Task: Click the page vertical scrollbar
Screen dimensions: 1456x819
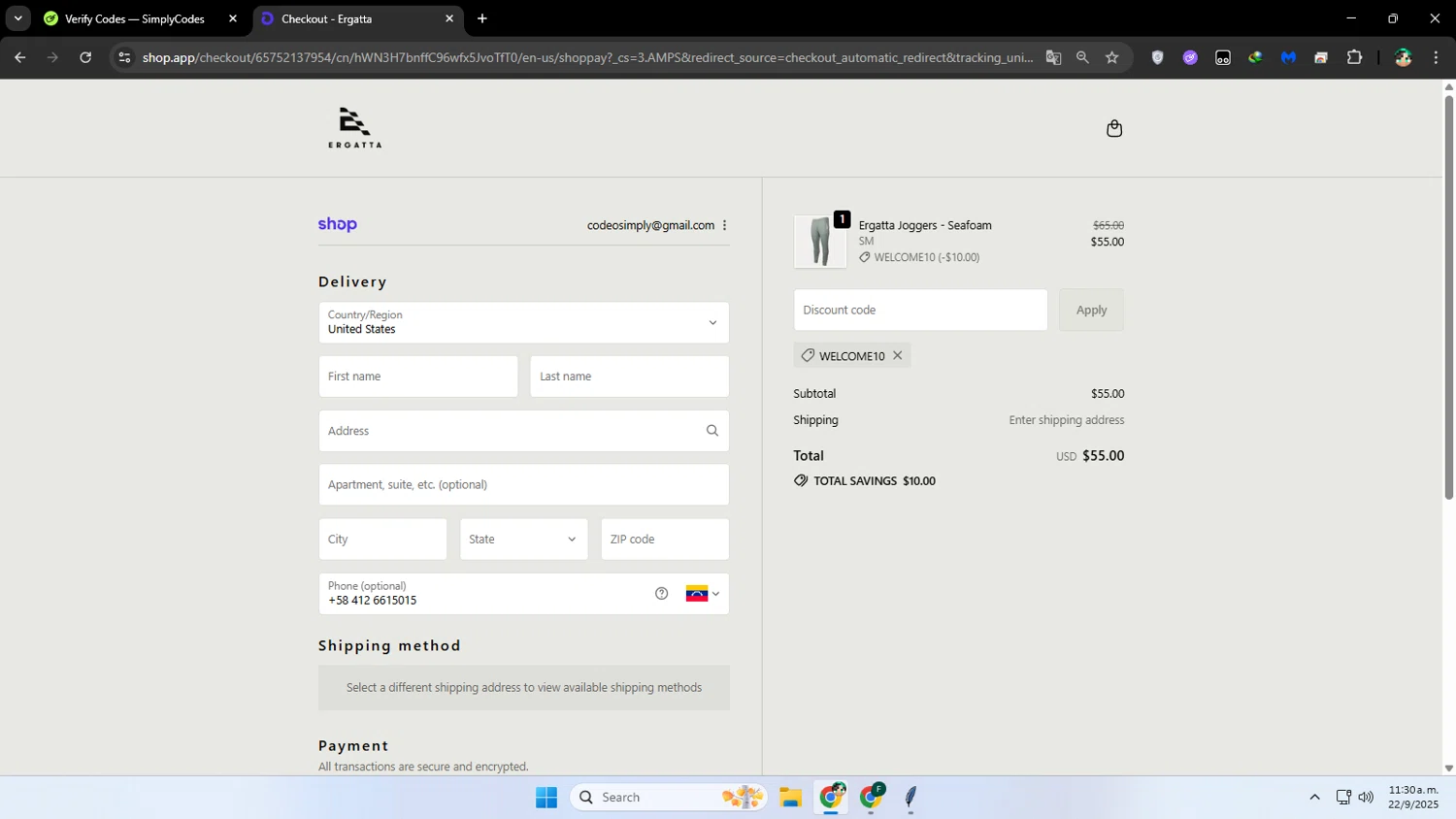Action: tap(1448, 296)
